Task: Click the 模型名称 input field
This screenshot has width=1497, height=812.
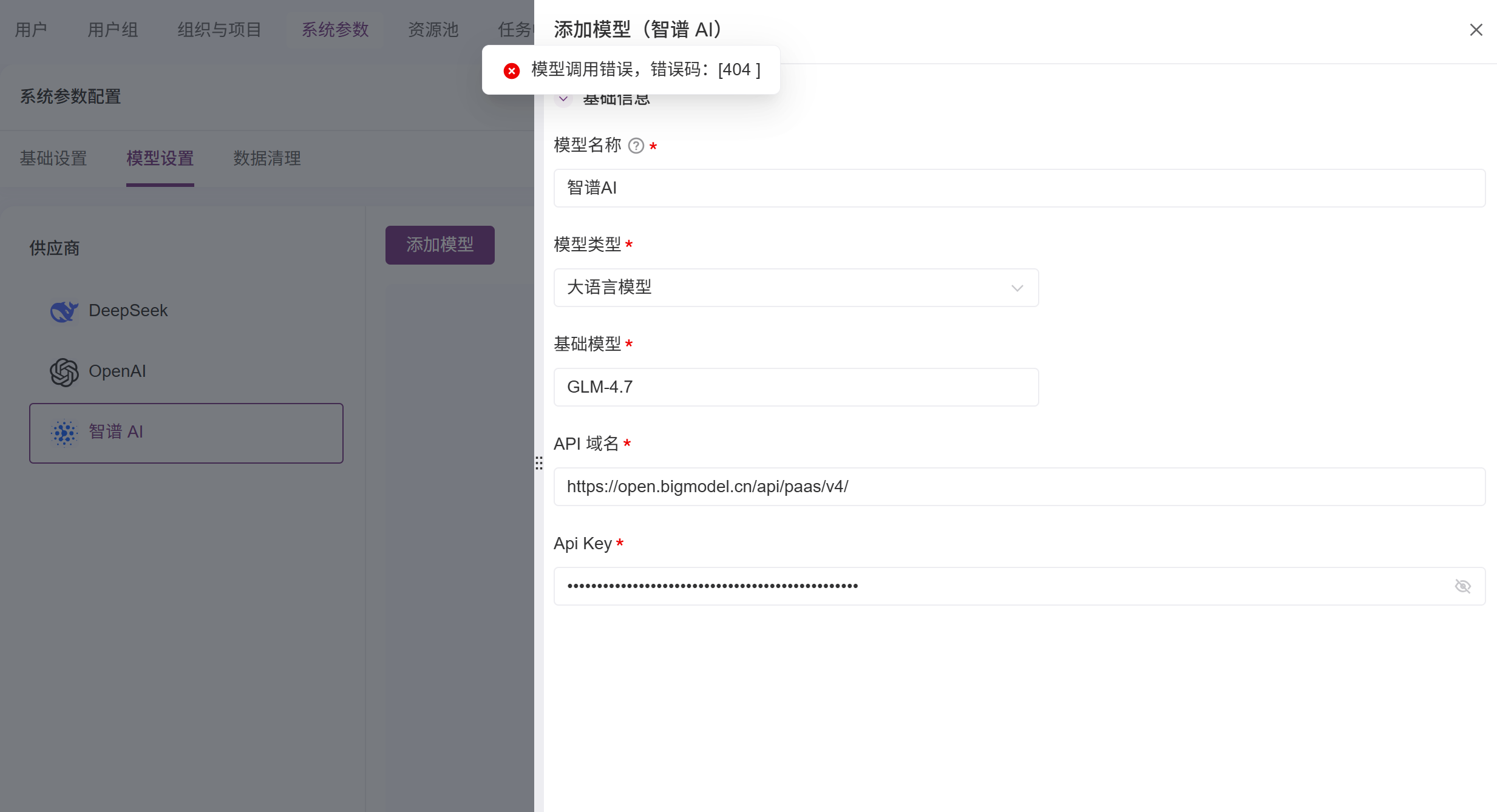Action: 1019,188
